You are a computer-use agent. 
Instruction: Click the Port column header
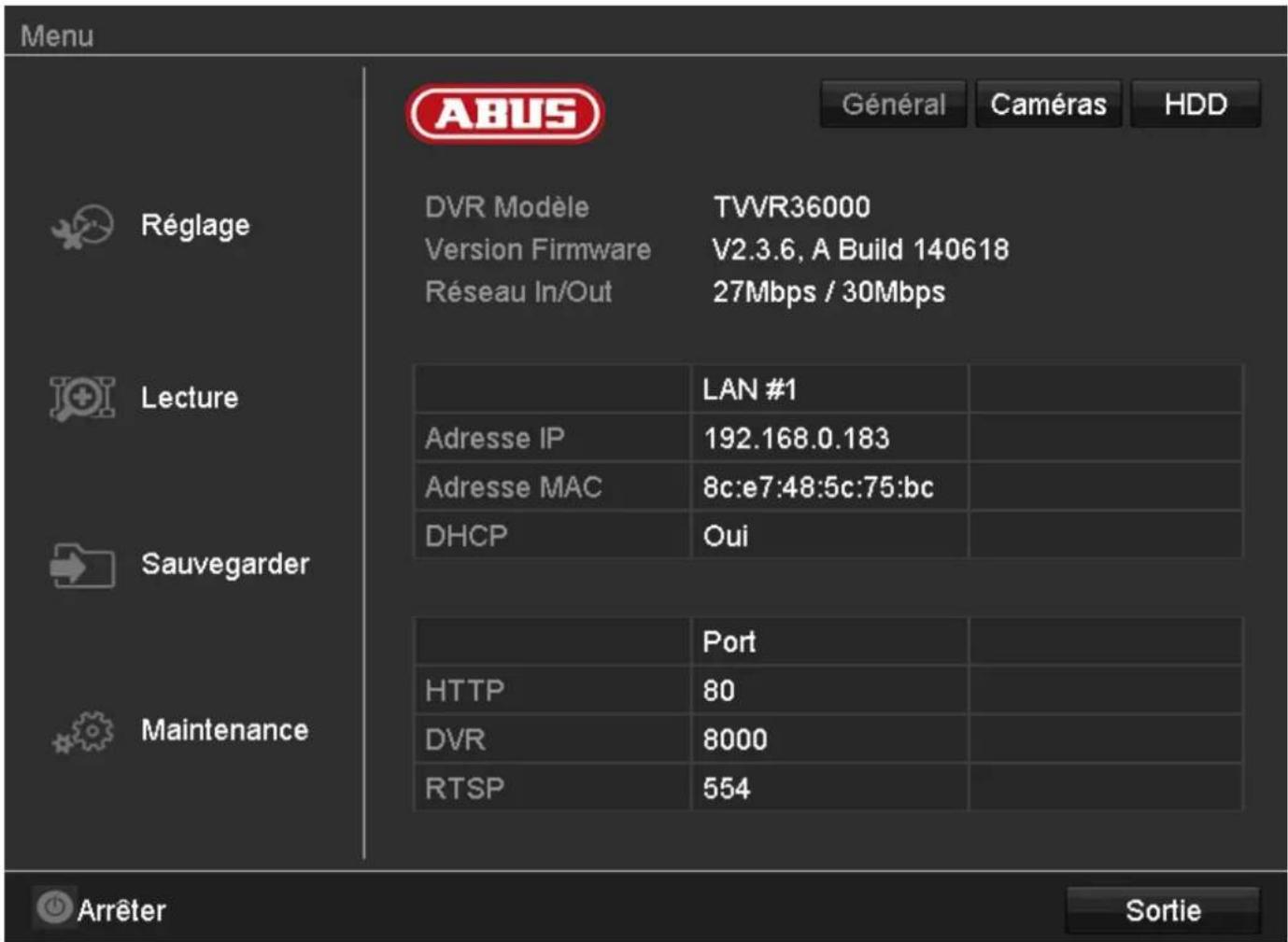[729, 641]
